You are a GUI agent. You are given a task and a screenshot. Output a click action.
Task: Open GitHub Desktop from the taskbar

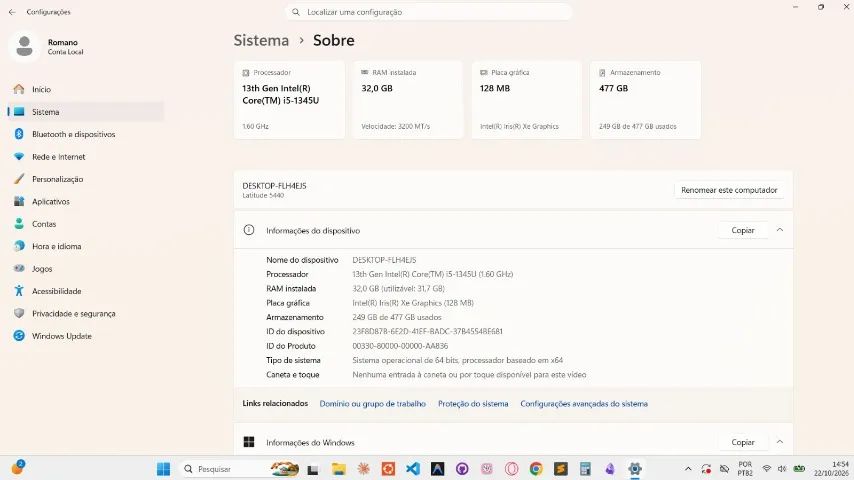[462, 469]
